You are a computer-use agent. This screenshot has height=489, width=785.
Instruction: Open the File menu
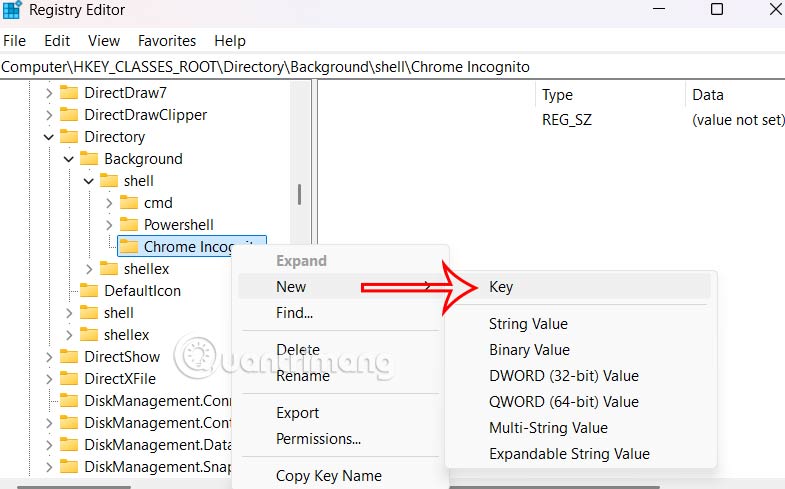coord(14,41)
